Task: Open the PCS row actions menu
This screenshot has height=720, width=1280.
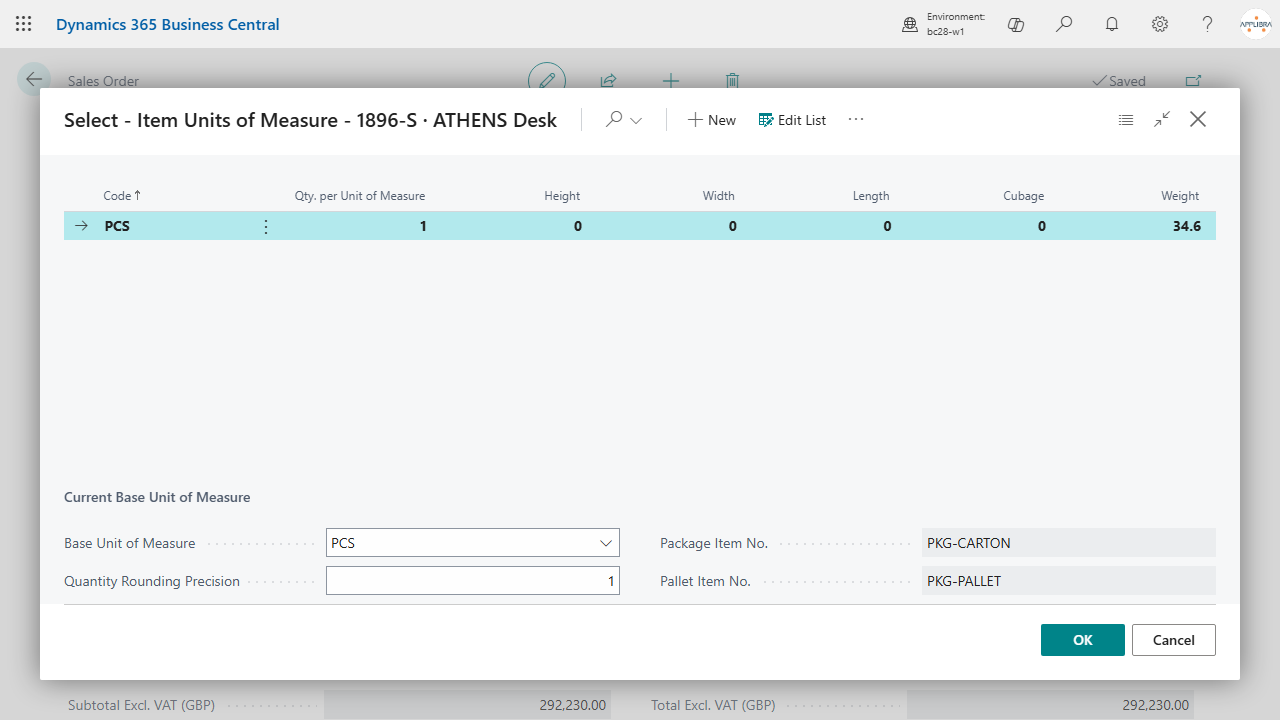Action: [x=266, y=226]
